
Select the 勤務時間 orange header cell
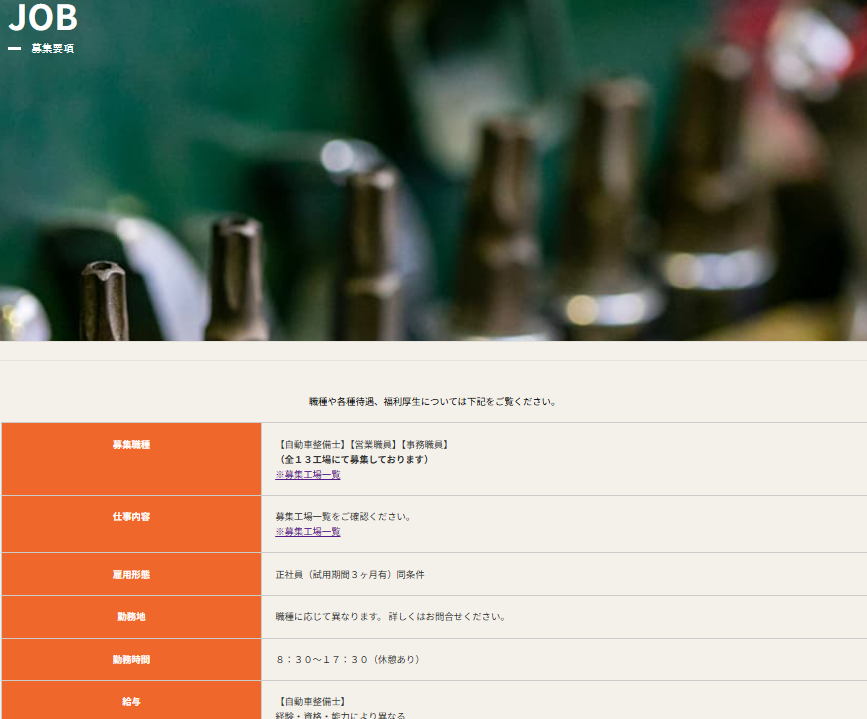pos(131,660)
